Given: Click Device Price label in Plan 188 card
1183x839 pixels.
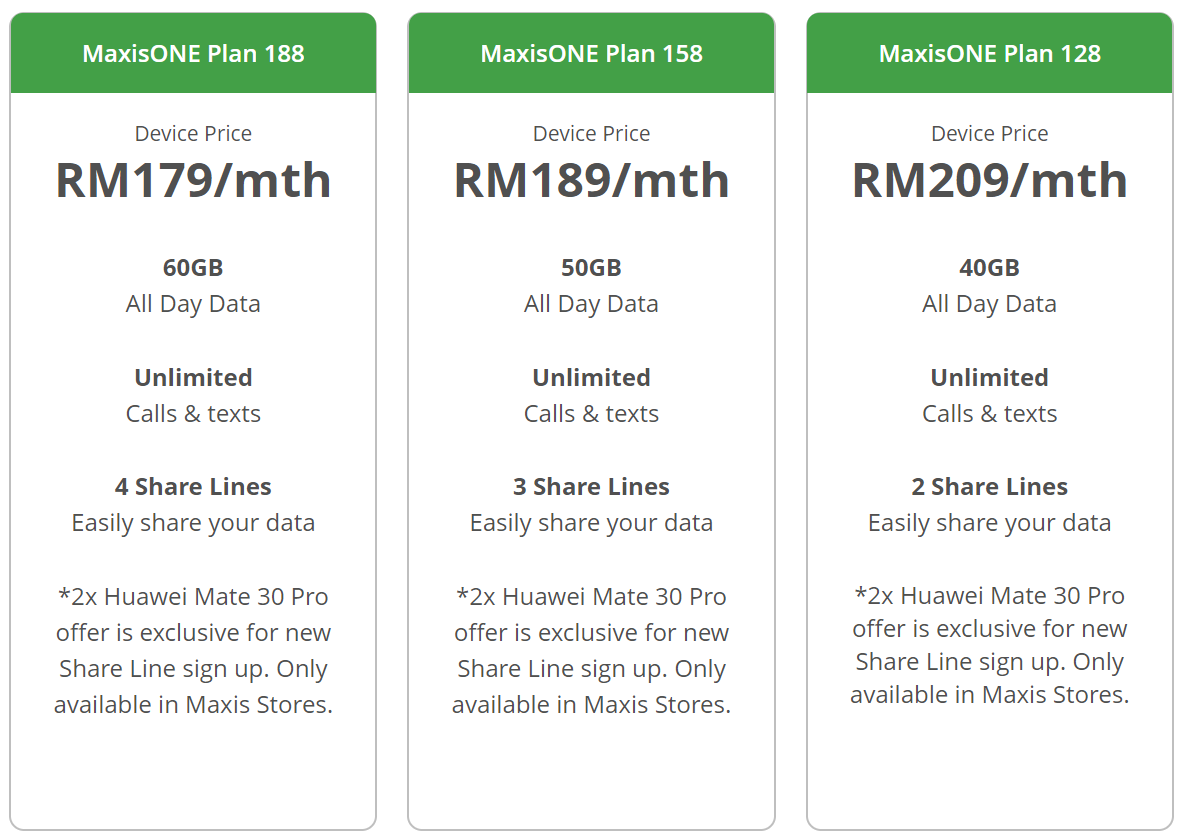Looking at the screenshot, I should (x=193, y=134).
